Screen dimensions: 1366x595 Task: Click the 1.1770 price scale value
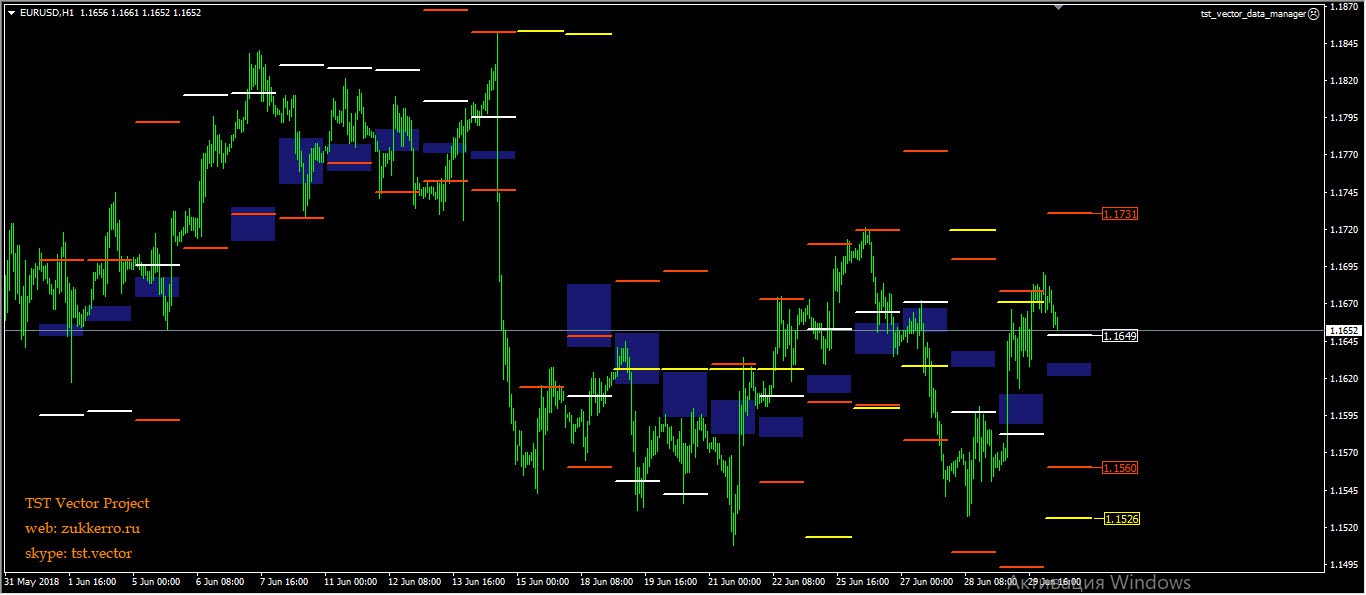tap(1343, 155)
